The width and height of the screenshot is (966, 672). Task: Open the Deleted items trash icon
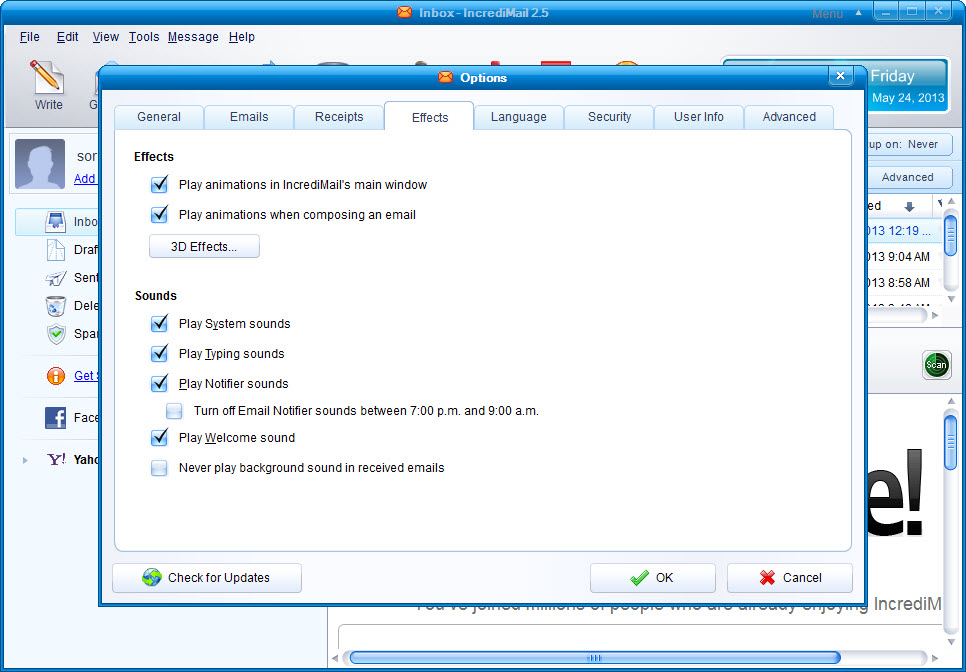[56, 306]
